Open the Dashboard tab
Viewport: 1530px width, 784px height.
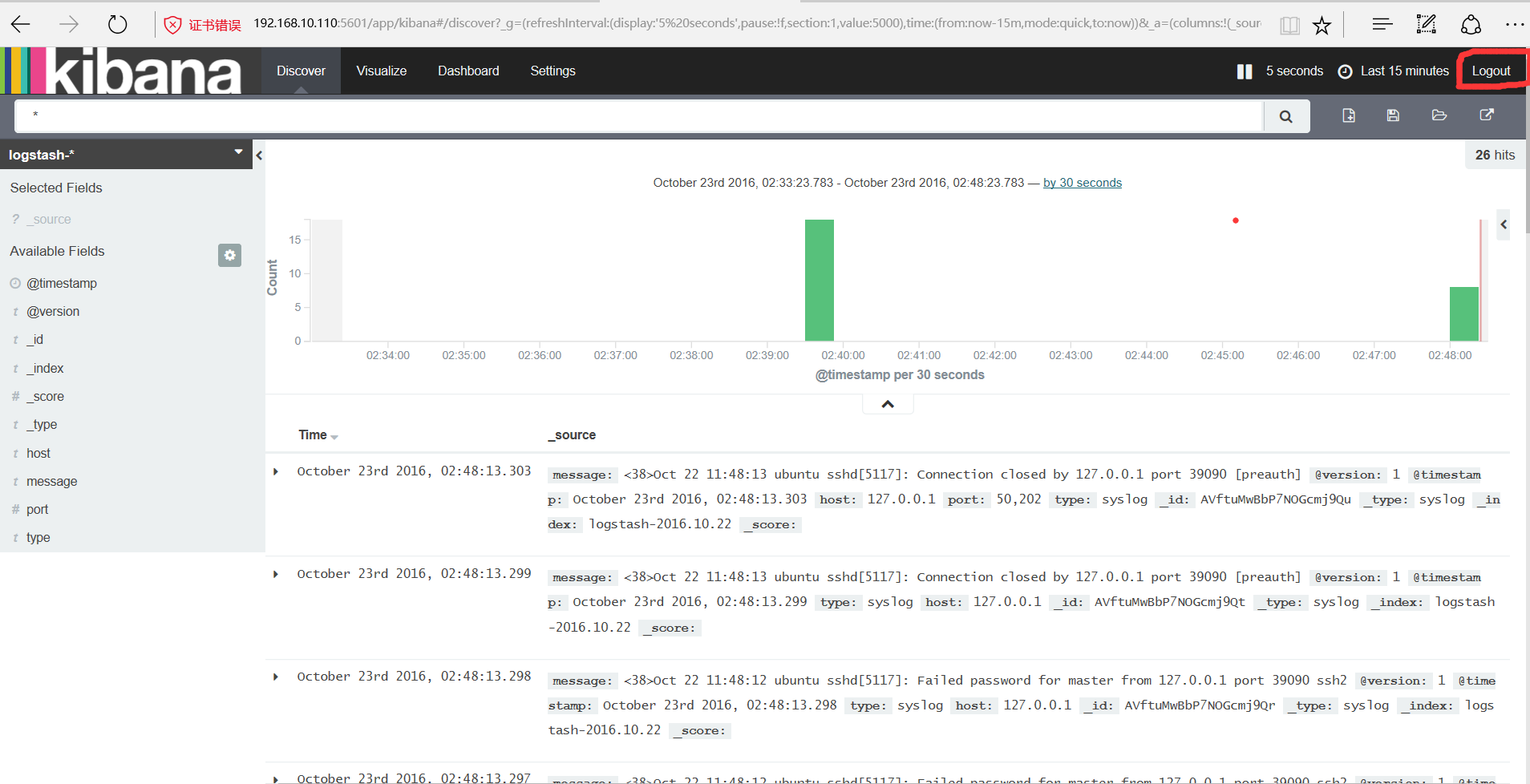pos(468,71)
